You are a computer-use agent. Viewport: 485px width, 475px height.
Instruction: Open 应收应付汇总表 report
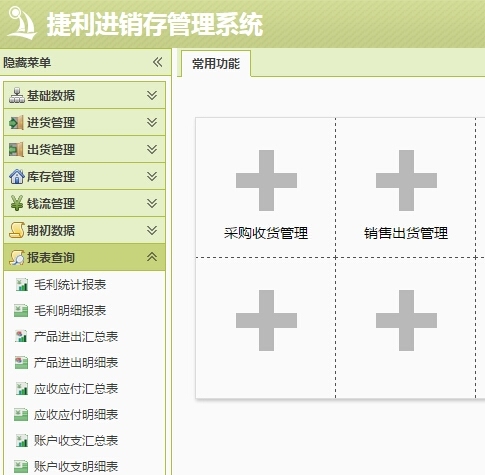click(76, 389)
